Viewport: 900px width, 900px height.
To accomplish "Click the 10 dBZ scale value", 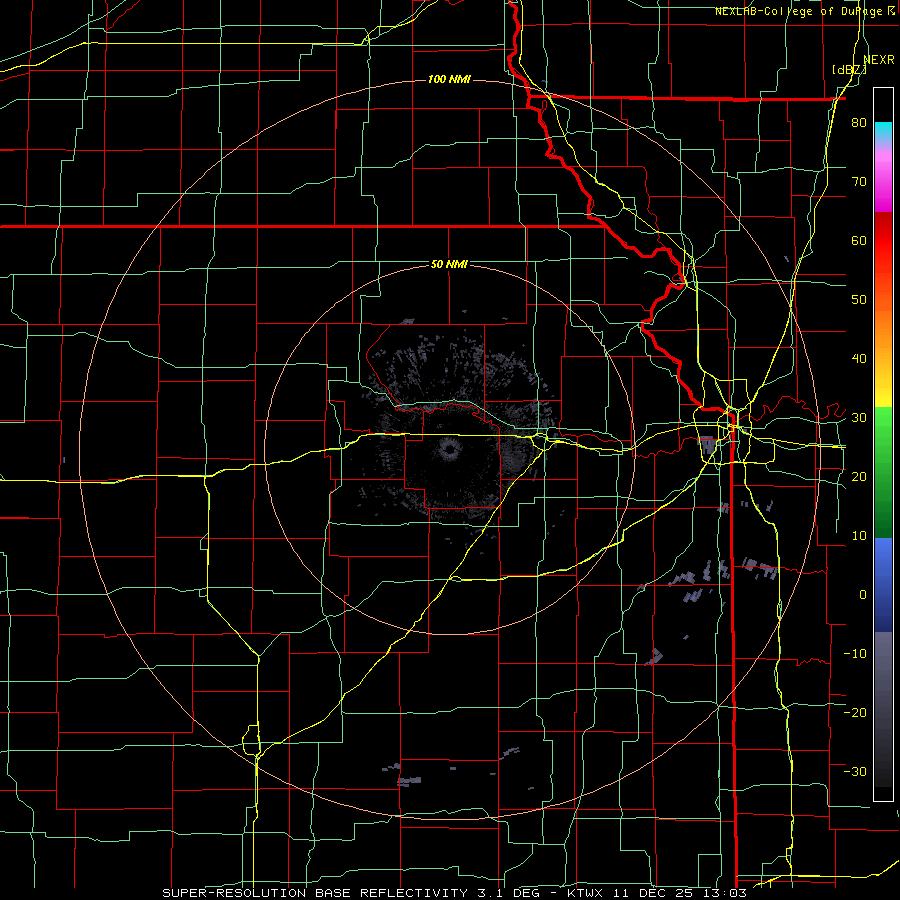I will click(x=859, y=536).
